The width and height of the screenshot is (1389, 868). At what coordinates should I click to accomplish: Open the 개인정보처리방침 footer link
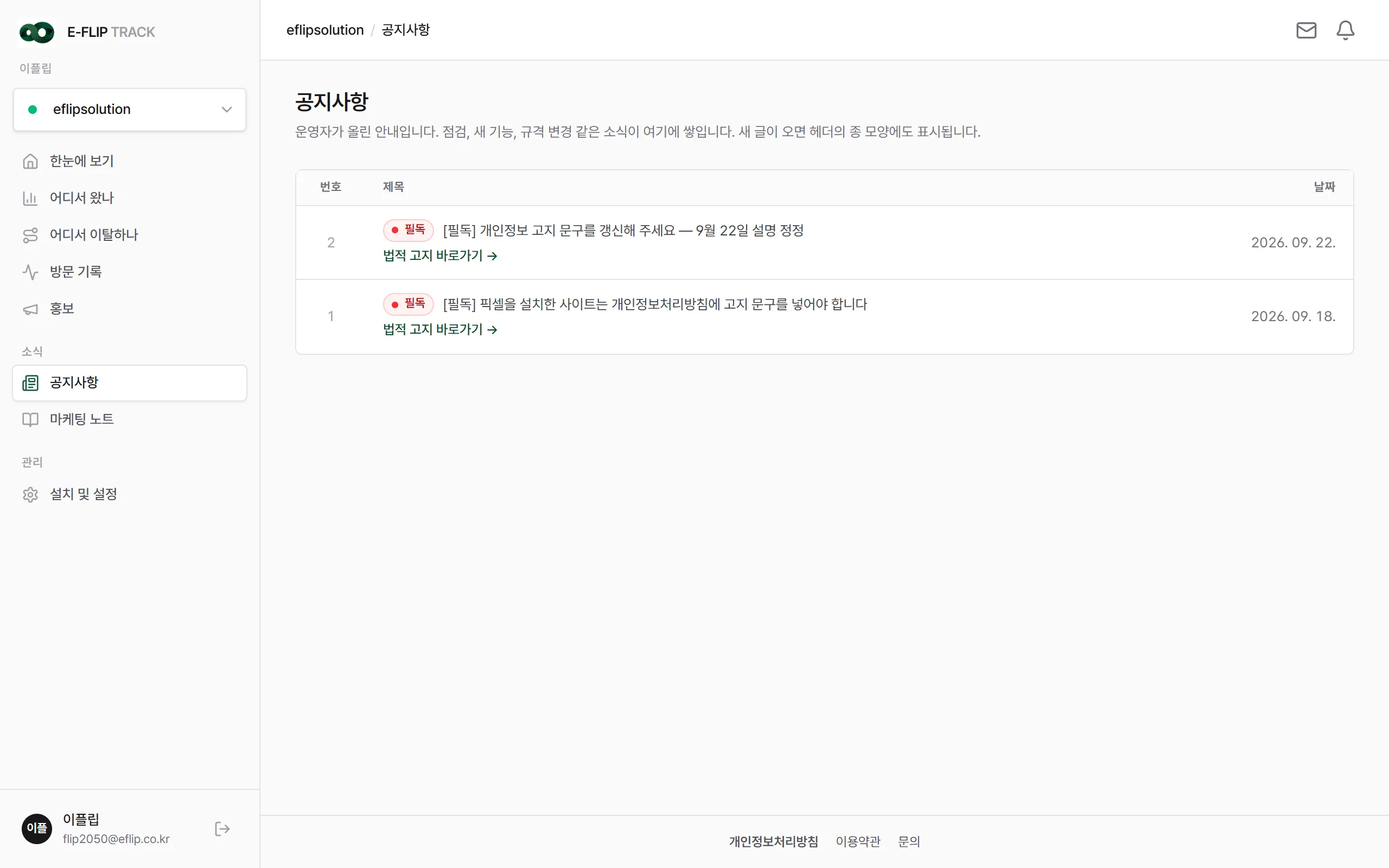[773, 841]
